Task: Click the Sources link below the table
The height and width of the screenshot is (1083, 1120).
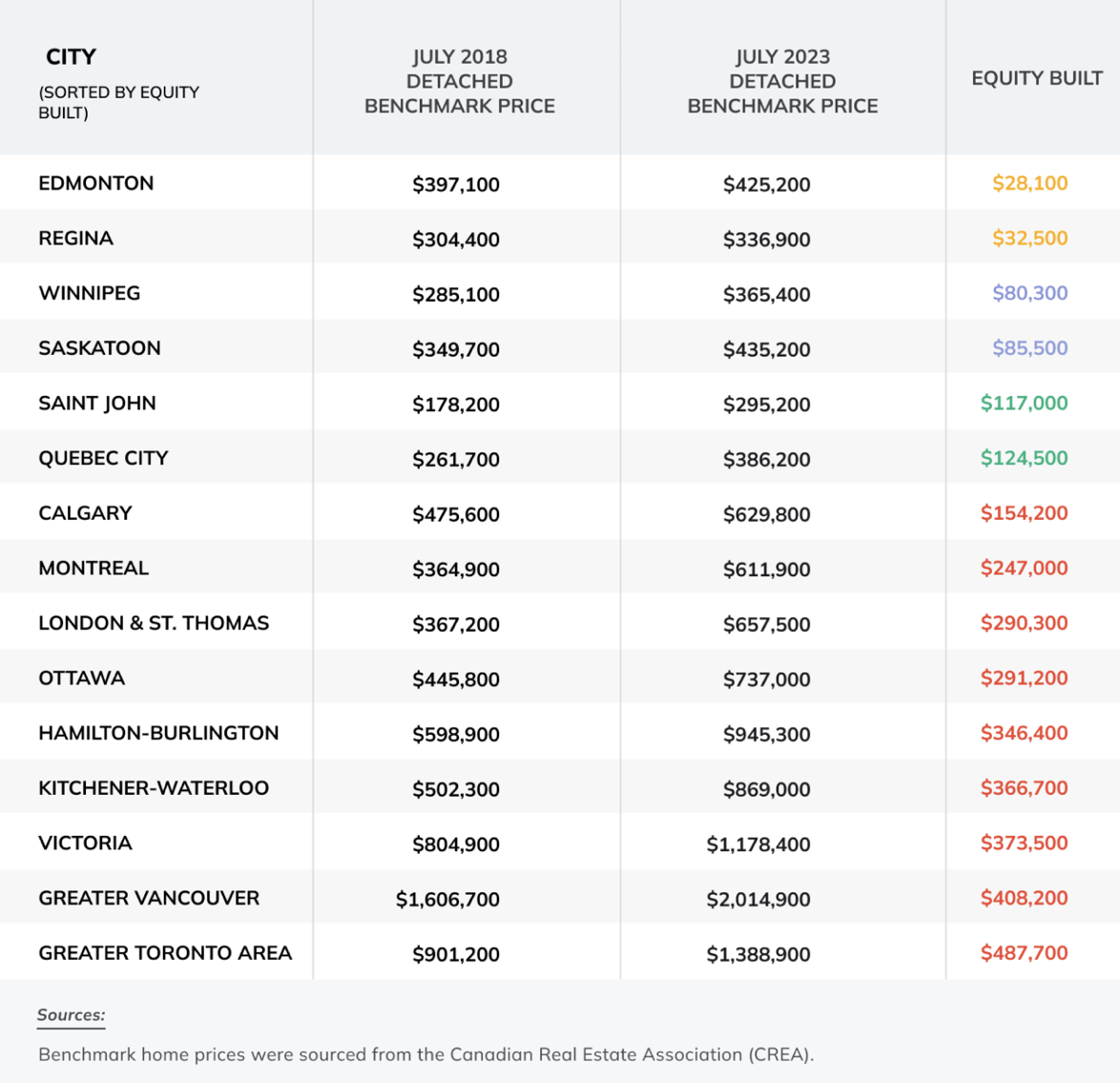Action: click(x=72, y=1014)
